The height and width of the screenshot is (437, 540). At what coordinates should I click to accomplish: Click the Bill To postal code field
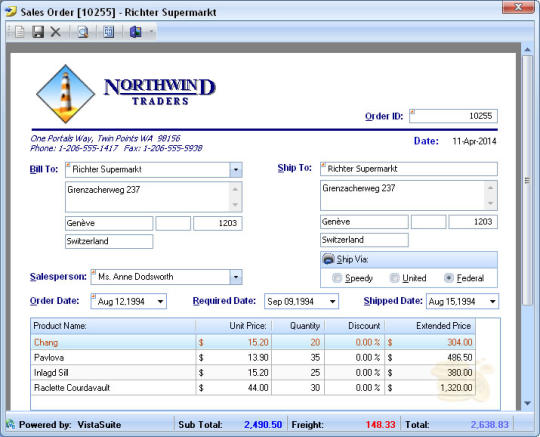218,223
